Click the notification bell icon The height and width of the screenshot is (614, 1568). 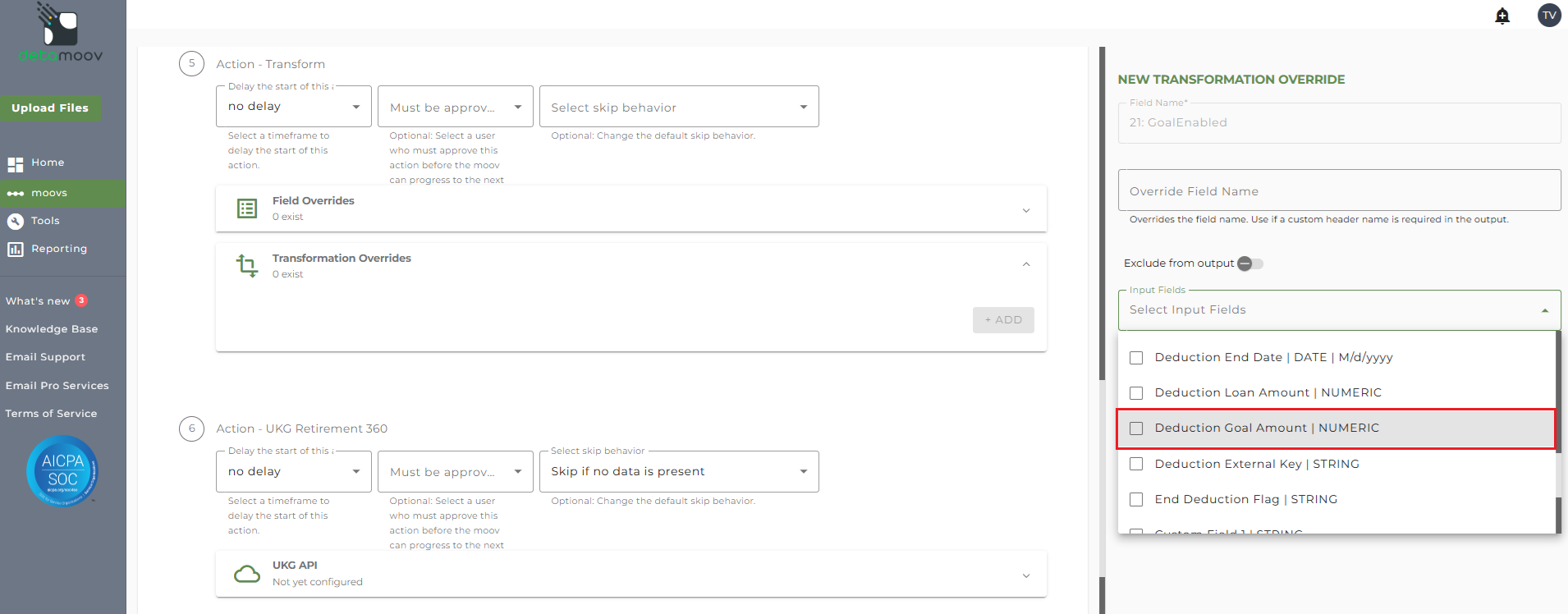(1502, 16)
